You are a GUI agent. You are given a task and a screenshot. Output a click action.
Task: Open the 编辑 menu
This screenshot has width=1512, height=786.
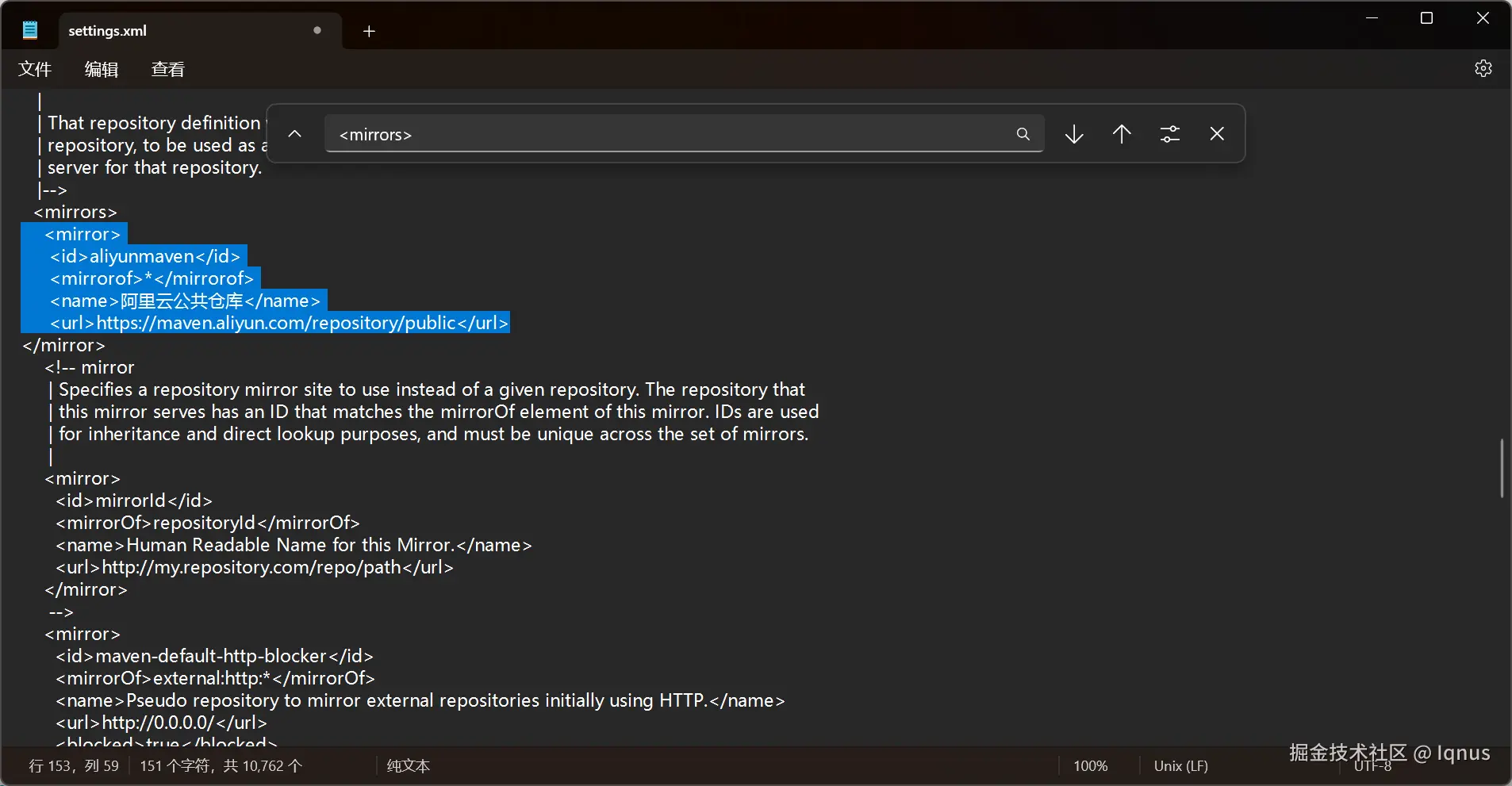(x=102, y=70)
